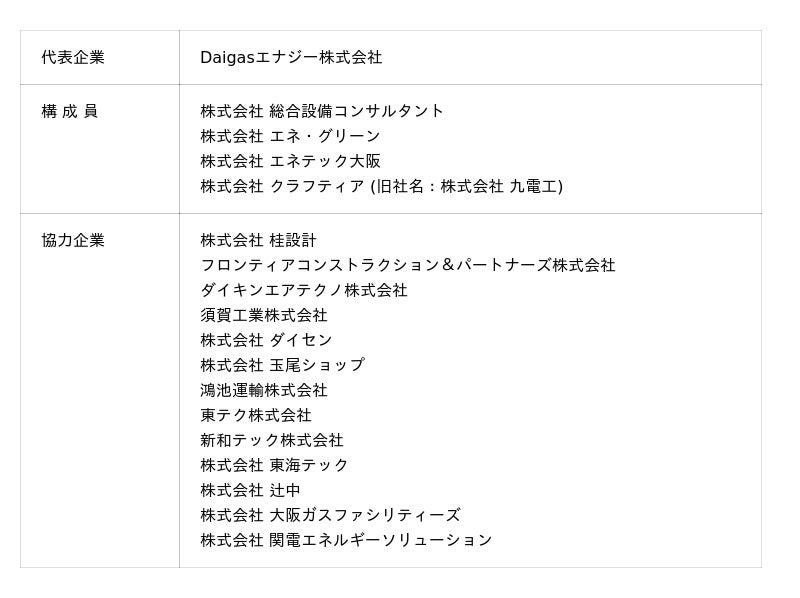The image size is (800, 598).
Task: Click the 鴻池運輸株式会社 entry
Action: [x=264, y=390]
